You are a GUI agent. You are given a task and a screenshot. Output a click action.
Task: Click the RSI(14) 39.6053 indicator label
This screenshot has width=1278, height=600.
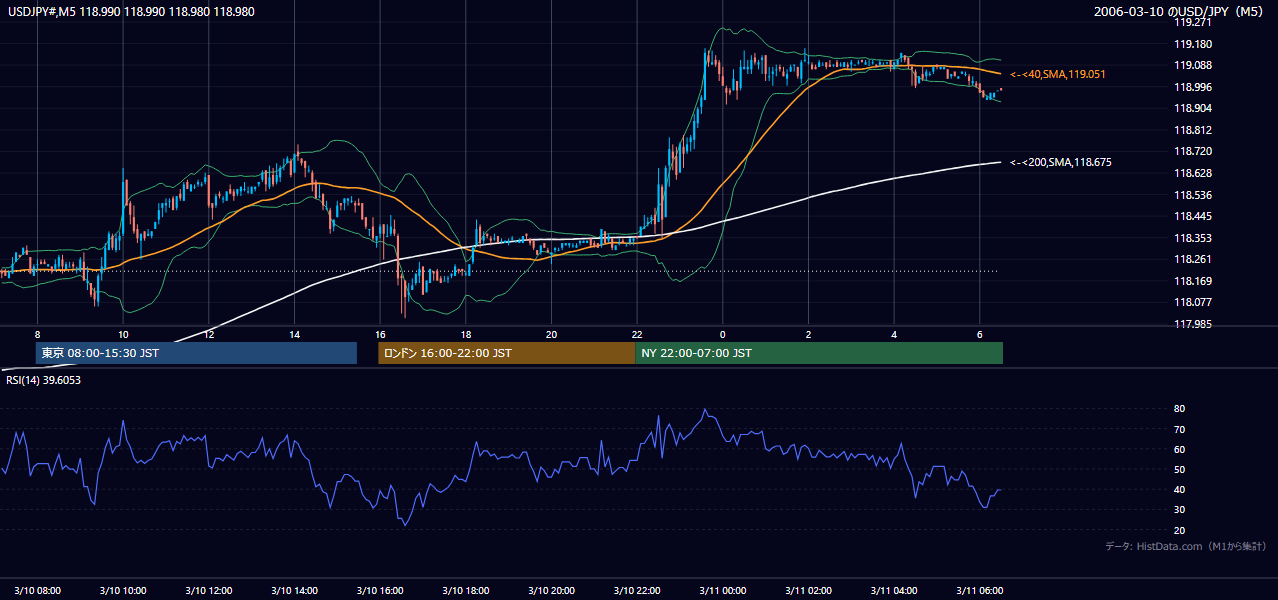43,380
